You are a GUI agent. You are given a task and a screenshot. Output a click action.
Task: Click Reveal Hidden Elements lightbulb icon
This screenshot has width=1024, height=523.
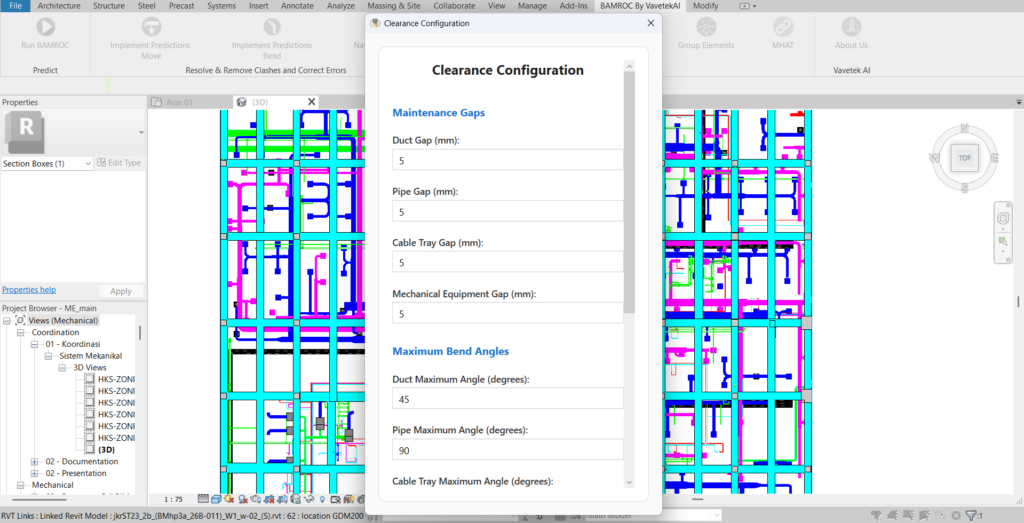(x=322, y=499)
